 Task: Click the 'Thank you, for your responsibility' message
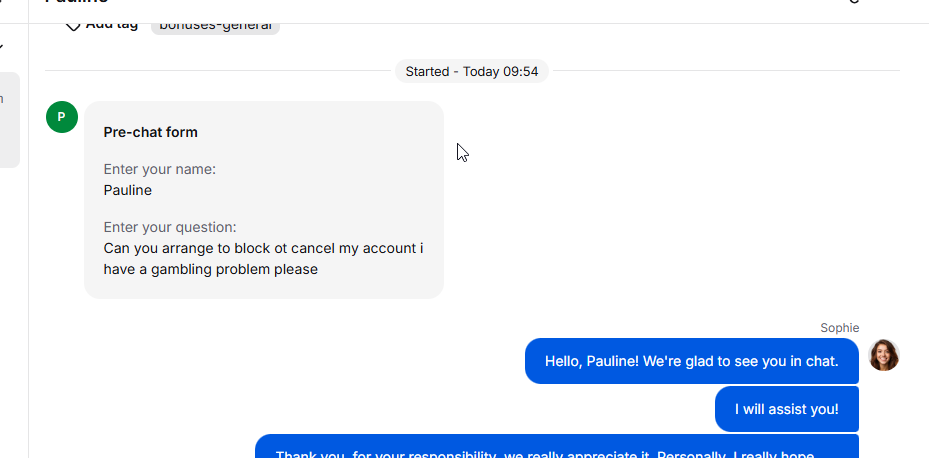[557, 446]
